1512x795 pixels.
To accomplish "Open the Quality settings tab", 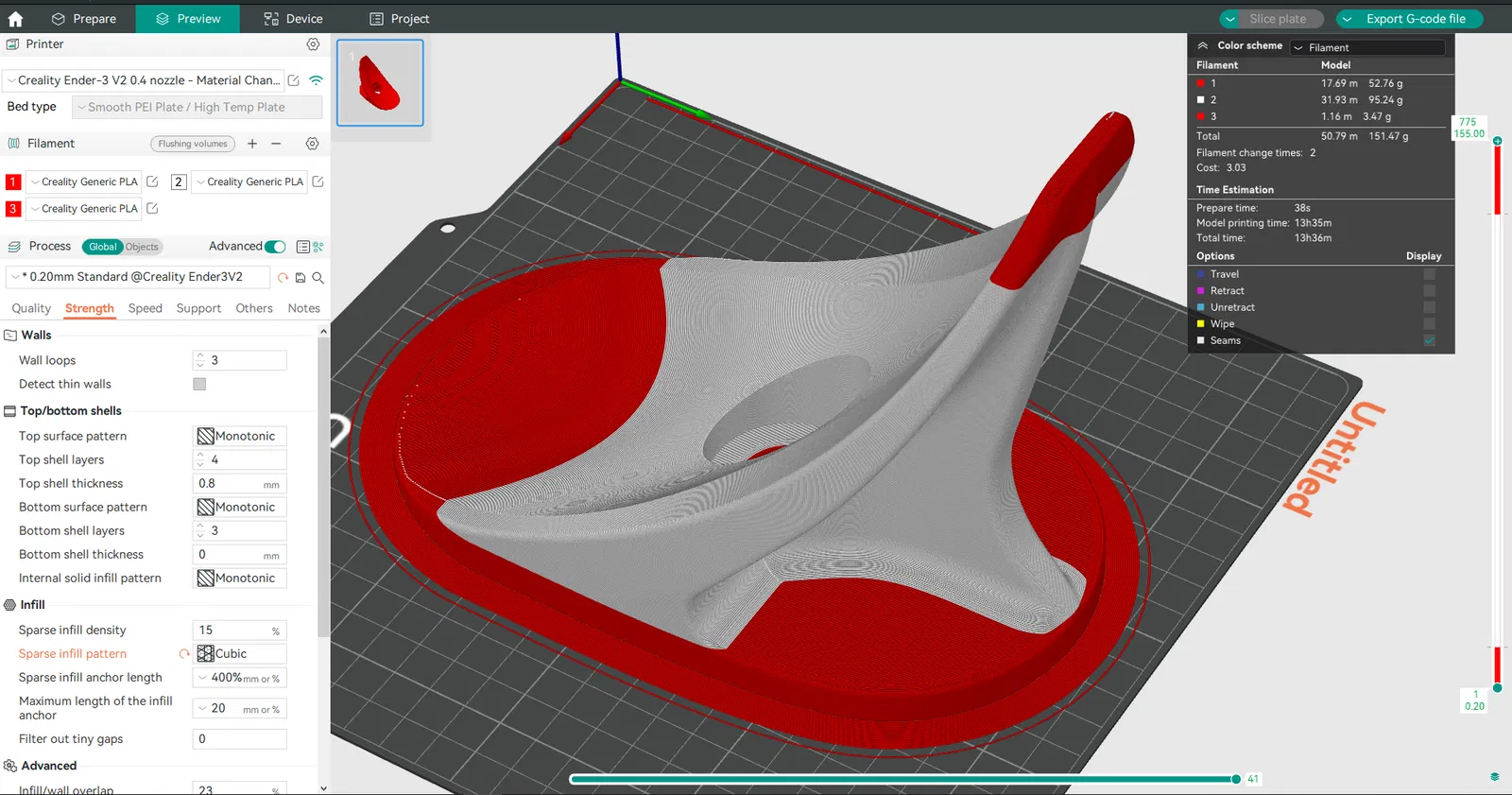I will pos(31,308).
